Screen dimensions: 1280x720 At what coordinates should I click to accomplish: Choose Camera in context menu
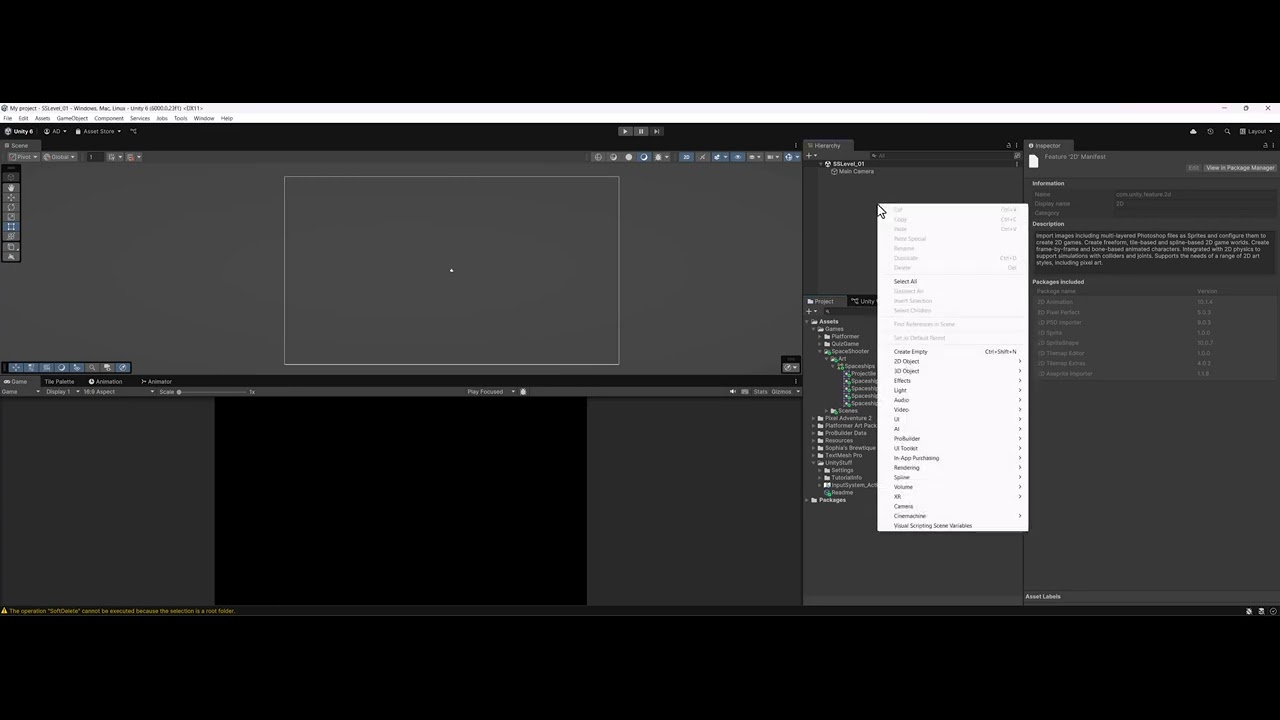(x=953, y=506)
